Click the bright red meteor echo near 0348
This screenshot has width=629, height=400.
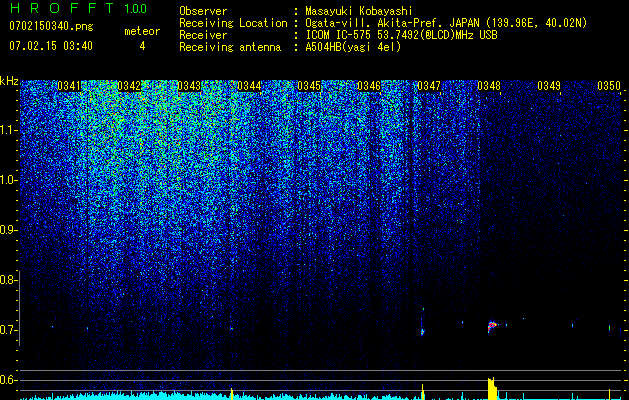(492, 325)
